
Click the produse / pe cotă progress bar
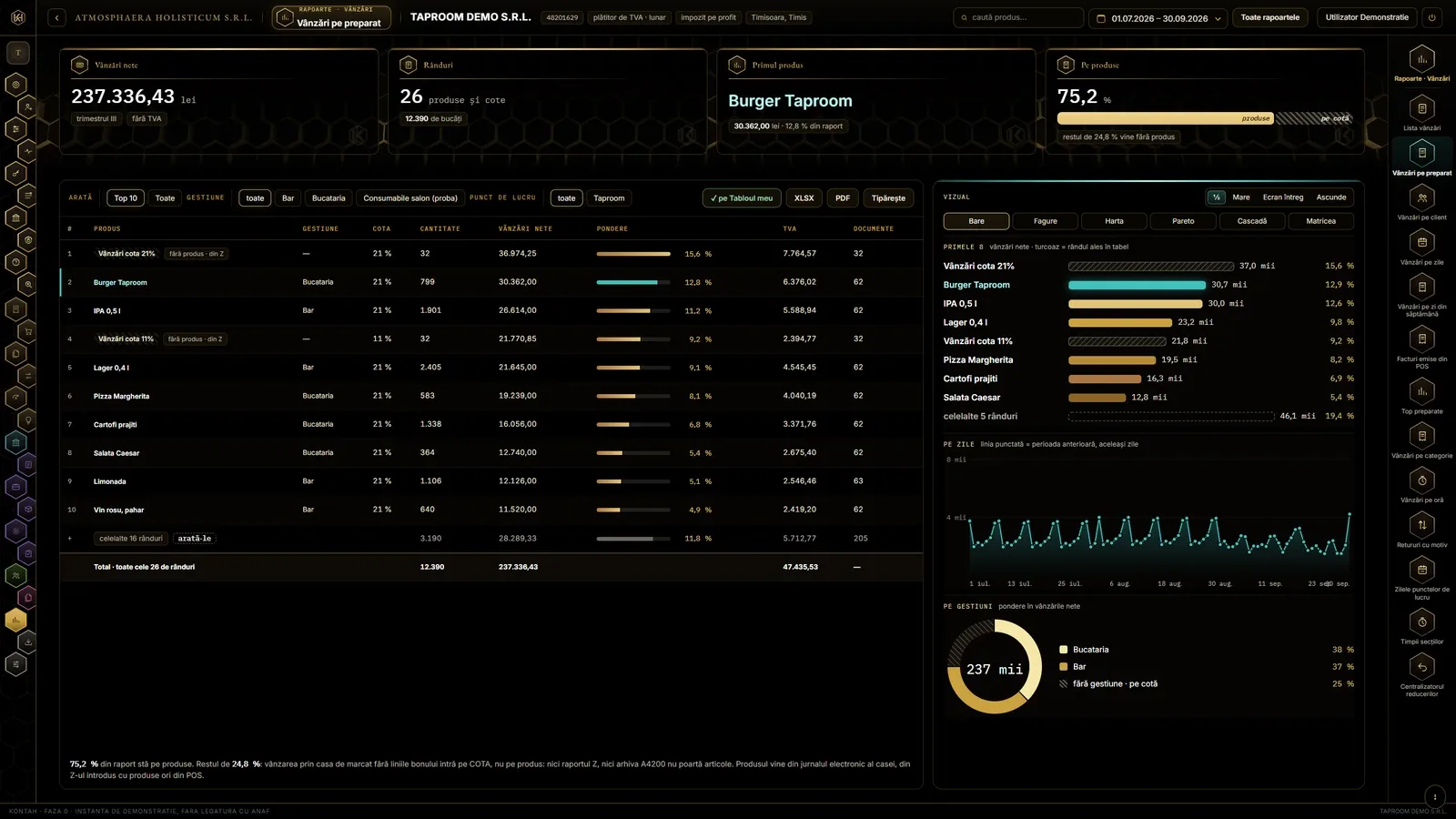(1205, 118)
